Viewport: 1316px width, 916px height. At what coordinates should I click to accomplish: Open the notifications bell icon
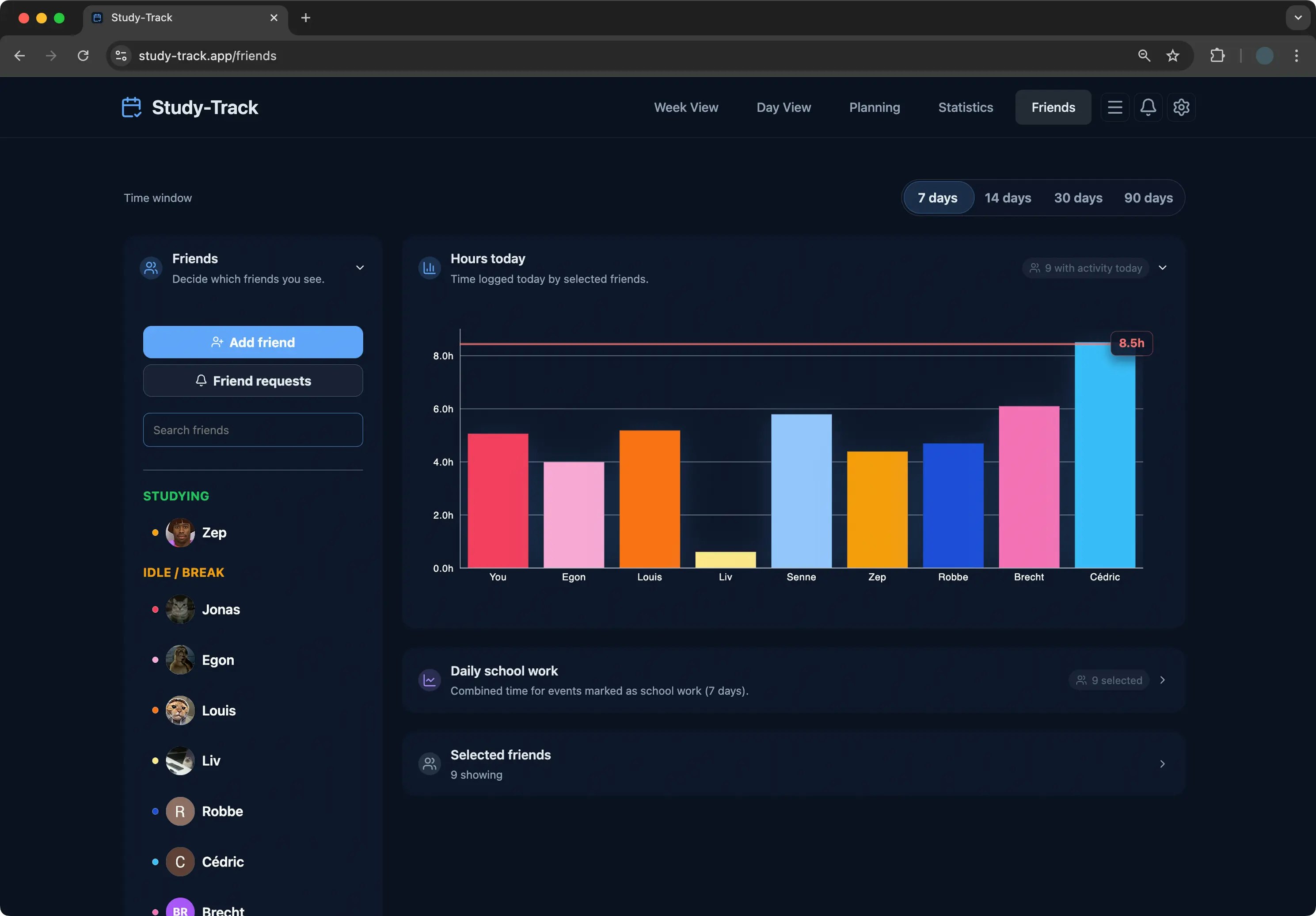(x=1148, y=107)
